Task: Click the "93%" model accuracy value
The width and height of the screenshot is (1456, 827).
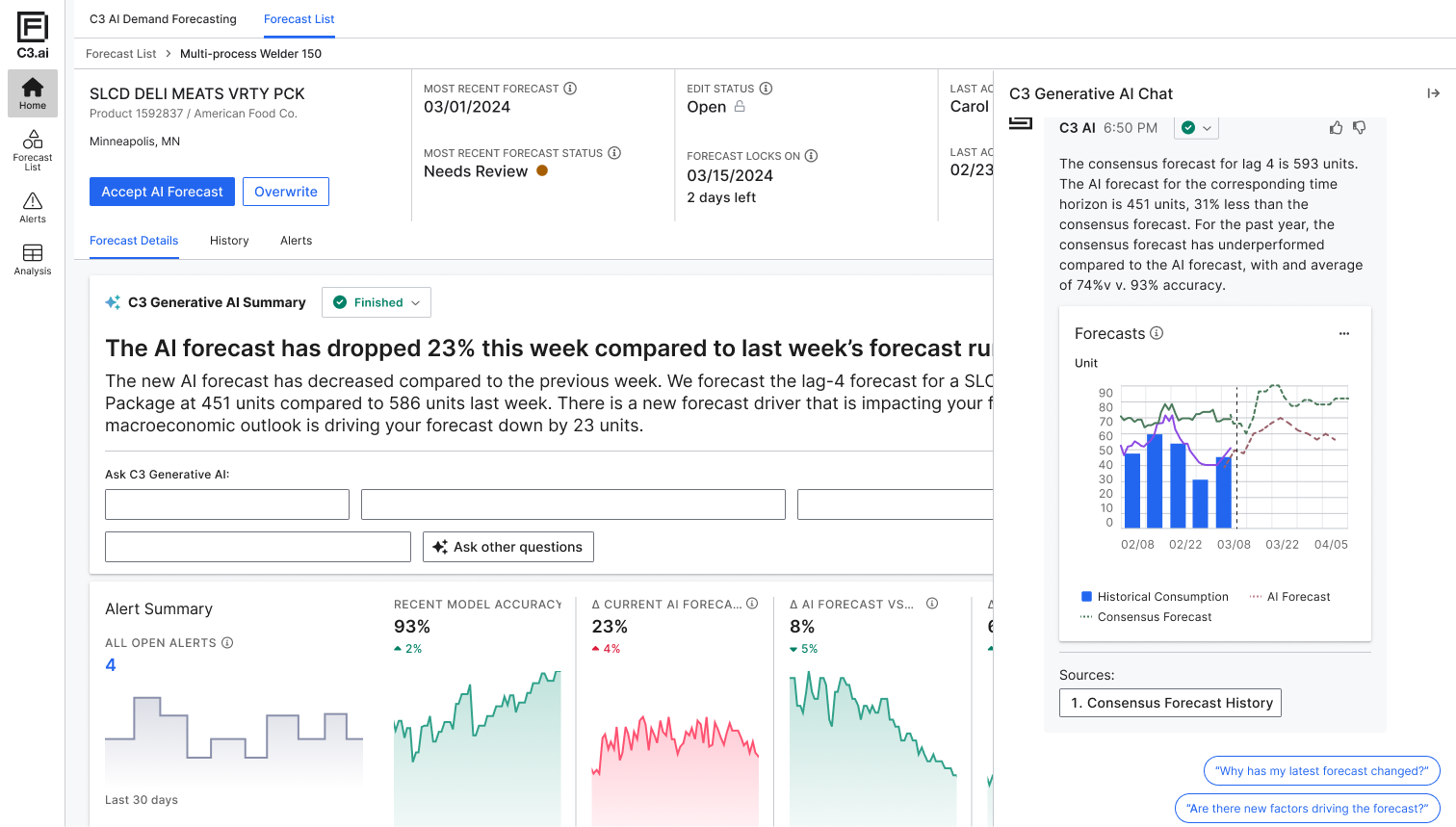Action: coord(412,627)
